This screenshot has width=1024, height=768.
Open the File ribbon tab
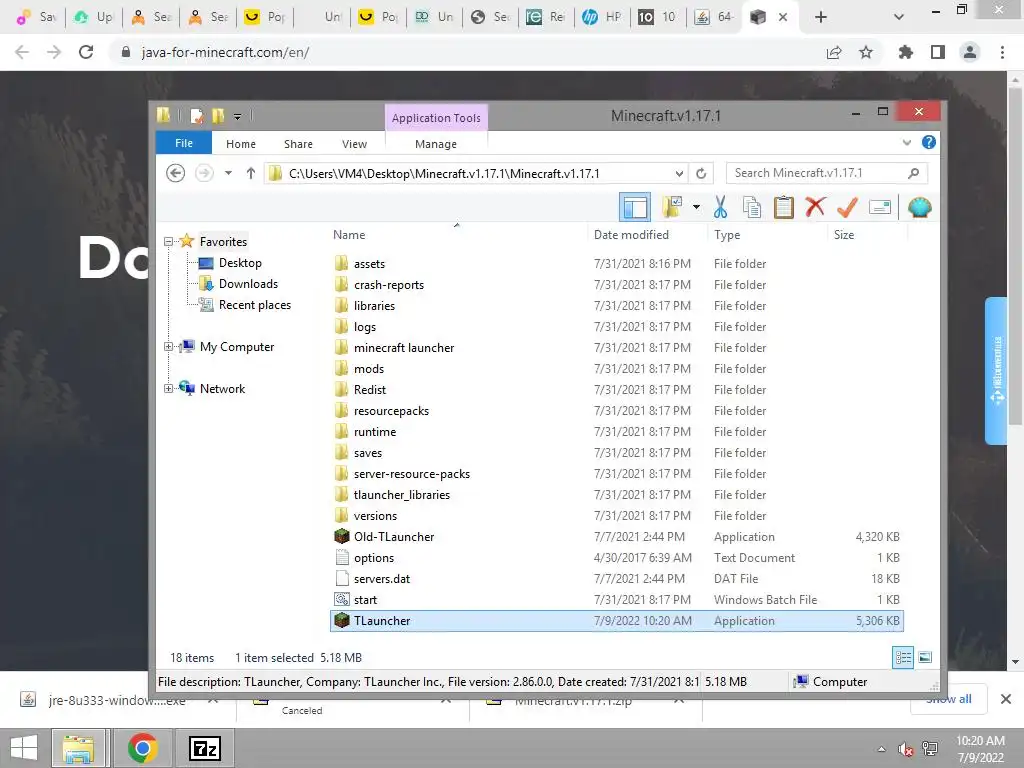coord(184,143)
